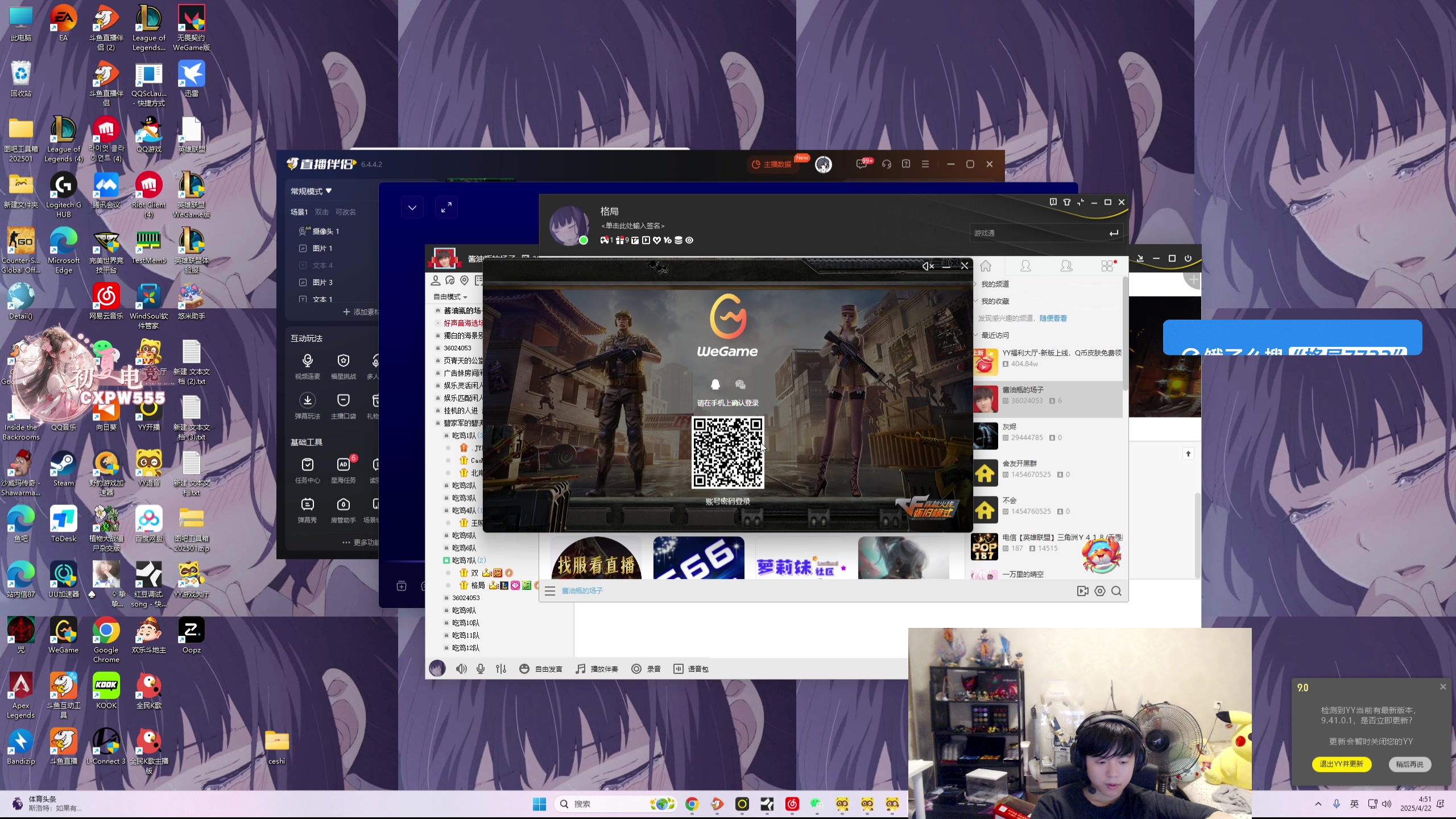
Task: Toggle visibility of 摄像头 1 source
Action: tap(303, 231)
